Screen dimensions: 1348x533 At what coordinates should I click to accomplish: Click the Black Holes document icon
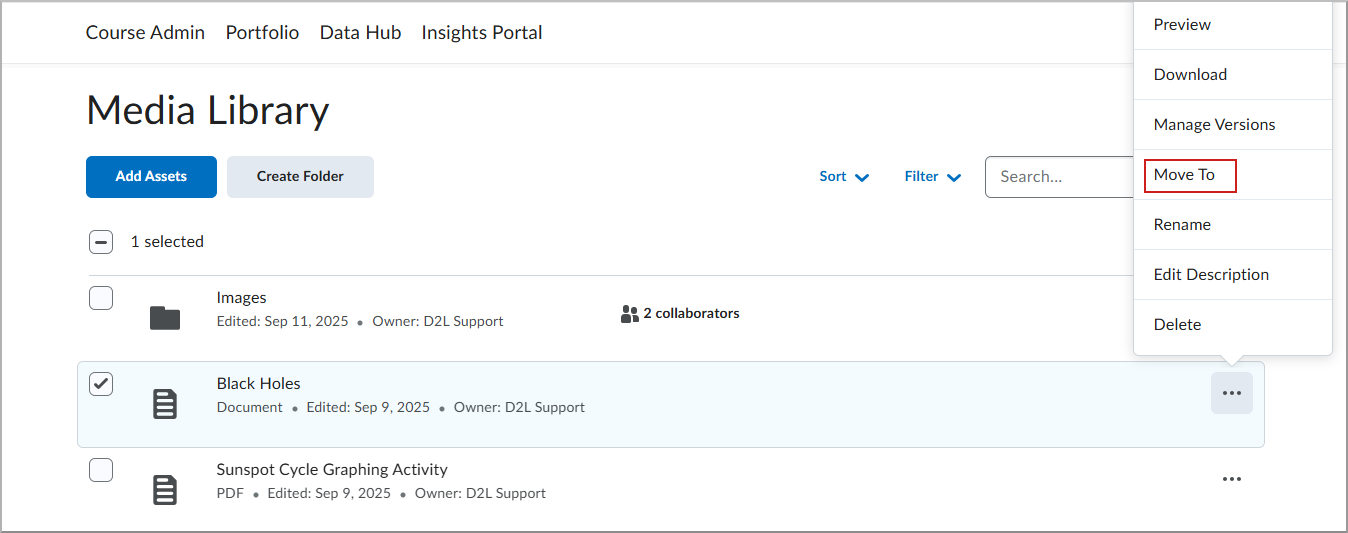click(x=165, y=404)
